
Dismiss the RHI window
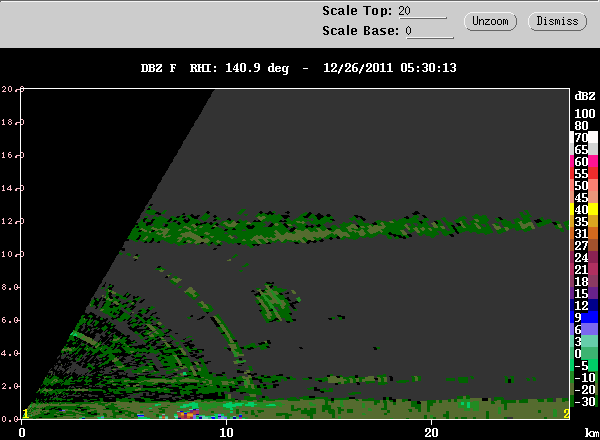(x=557, y=21)
